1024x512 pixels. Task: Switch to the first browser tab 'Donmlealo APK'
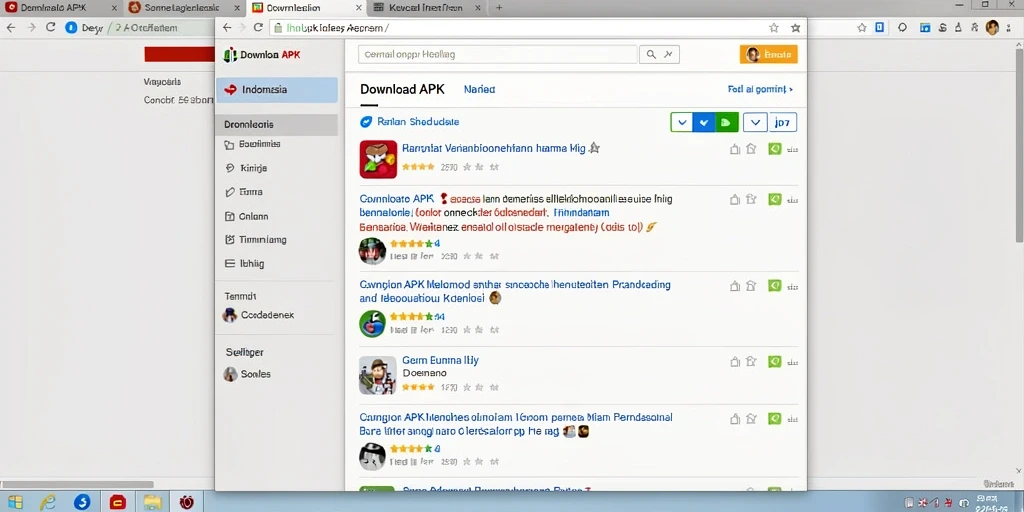click(x=54, y=8)
